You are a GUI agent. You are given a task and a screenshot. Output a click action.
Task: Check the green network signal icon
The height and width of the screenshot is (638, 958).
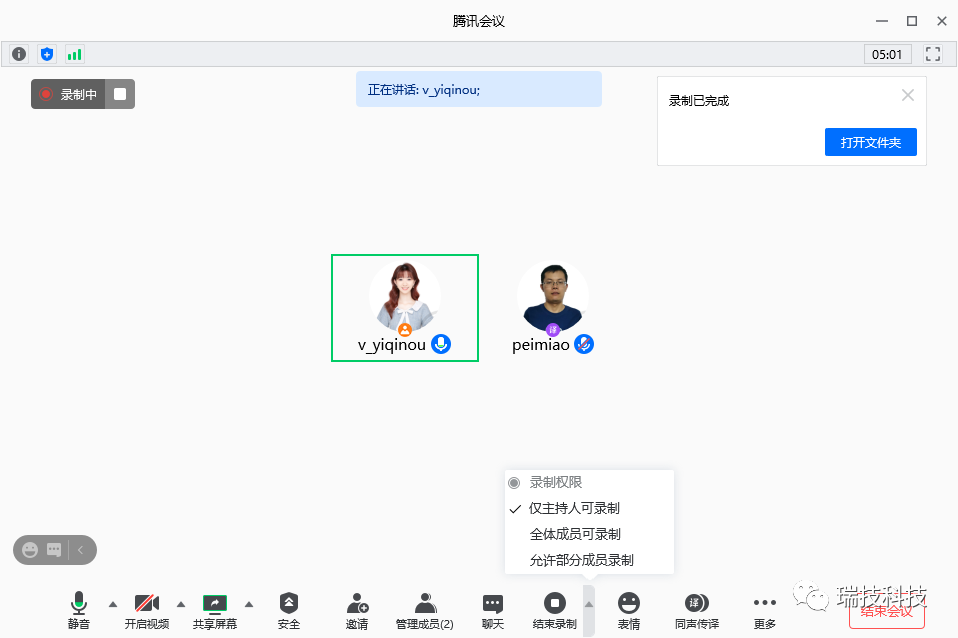(75, 54)
